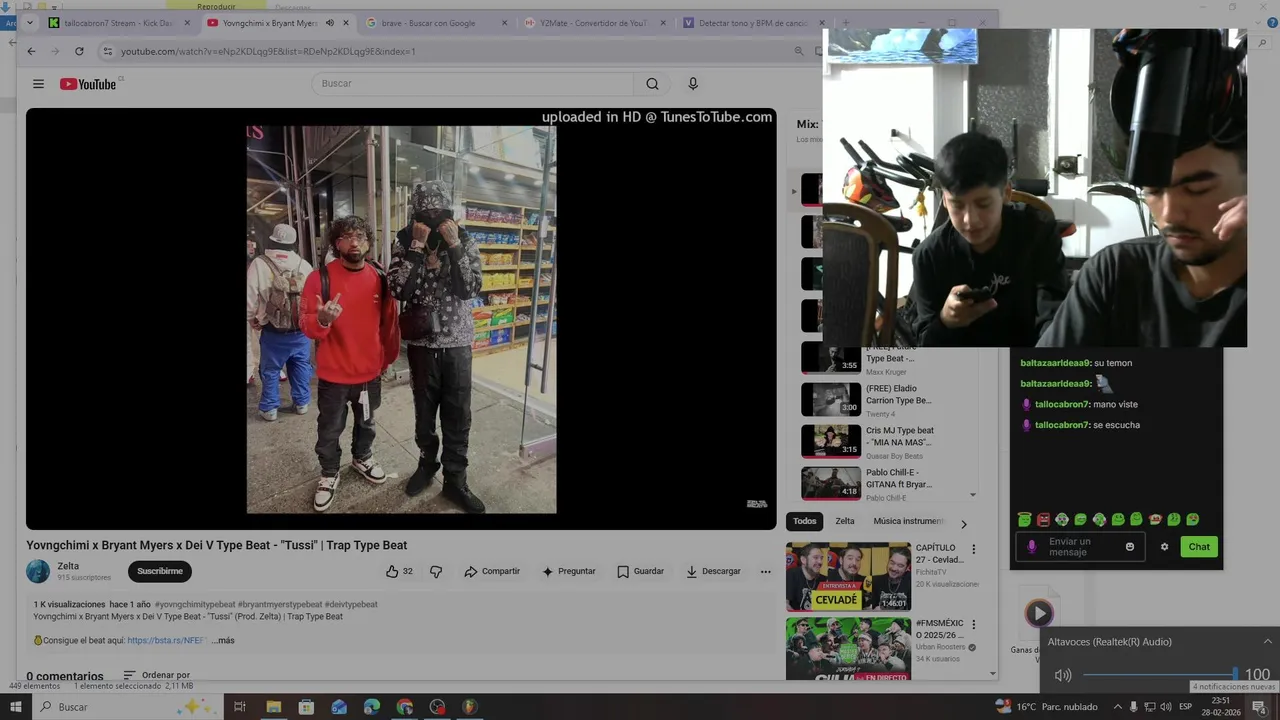Click the taskbar clock showing 23:51

tap(1221, 707)
